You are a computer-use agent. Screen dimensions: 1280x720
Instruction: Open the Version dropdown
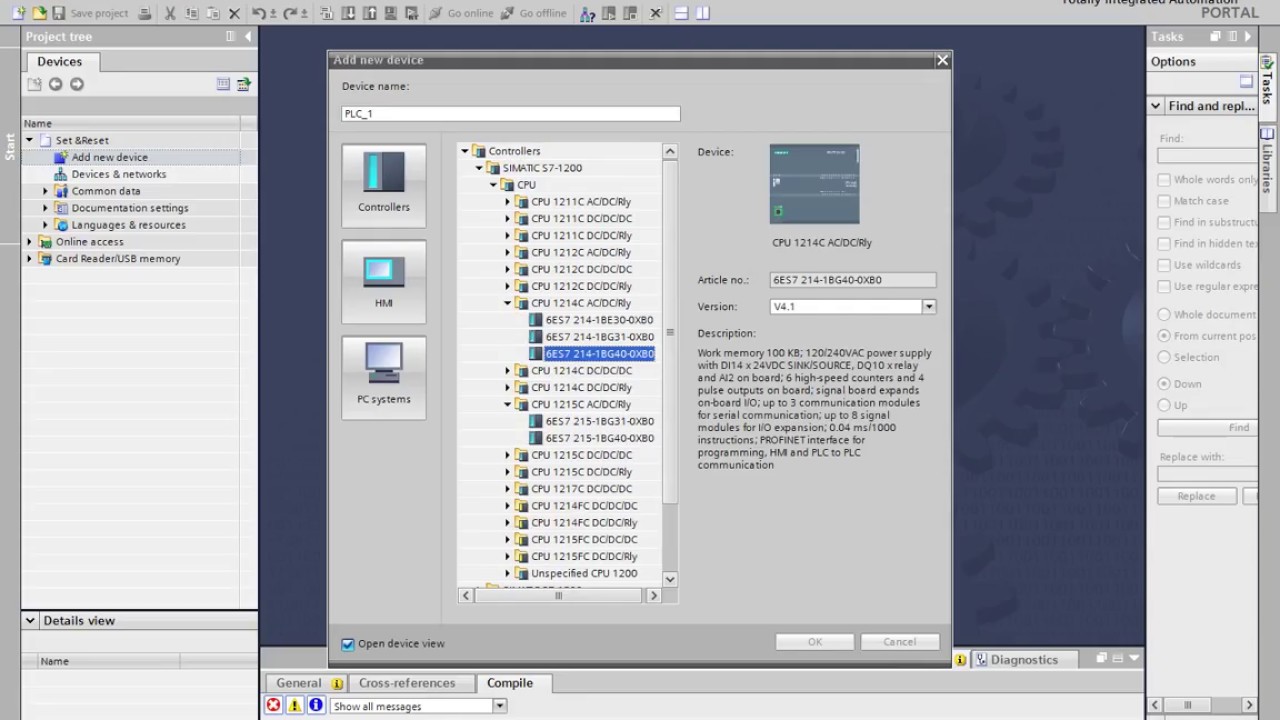(x=929, y=307)
